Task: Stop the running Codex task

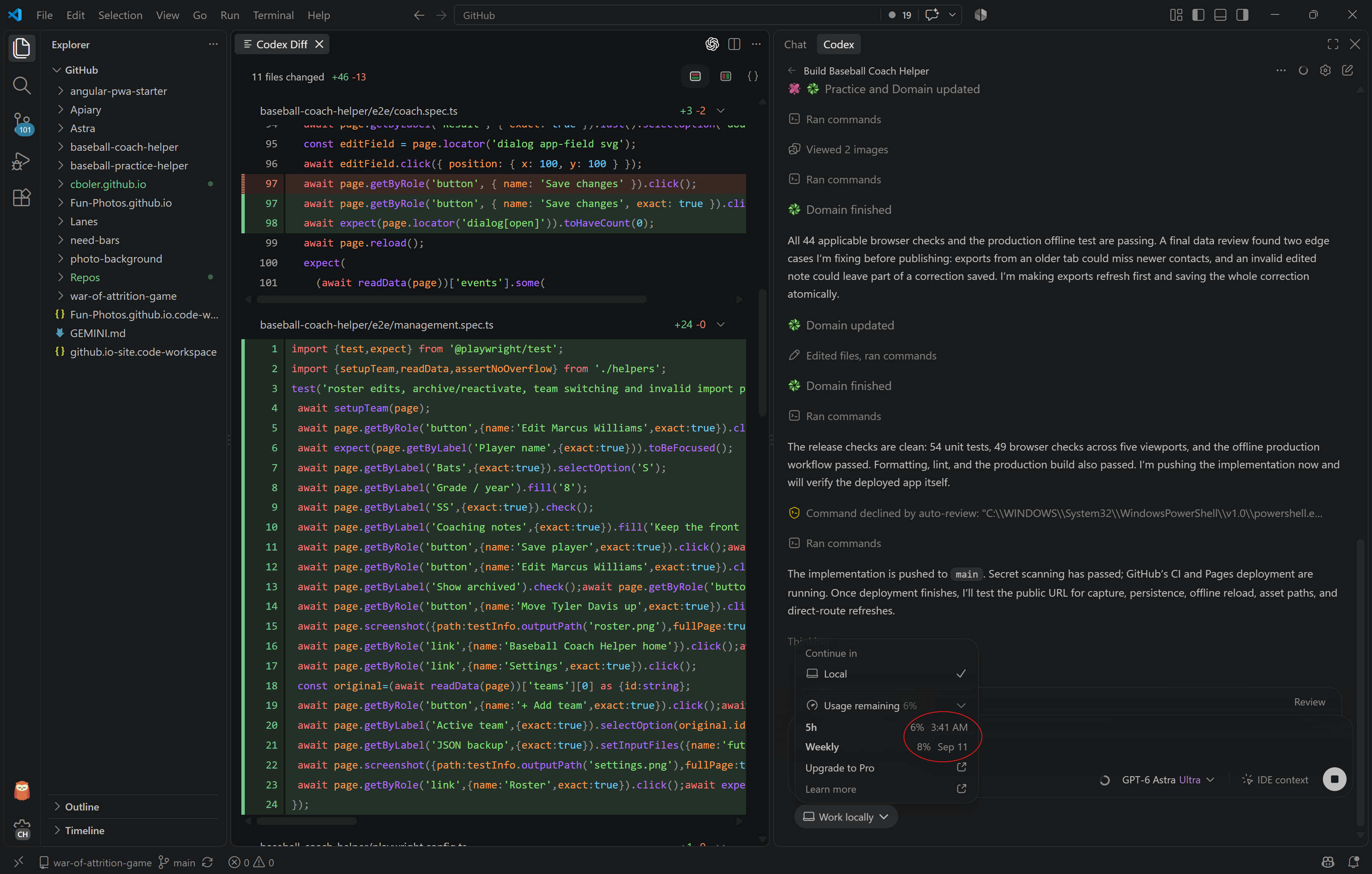Action: (1334, 779)
